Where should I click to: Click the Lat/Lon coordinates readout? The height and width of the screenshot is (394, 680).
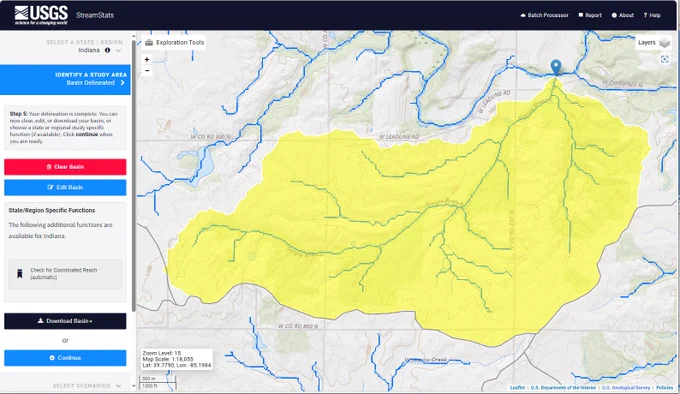pos(177,365)
